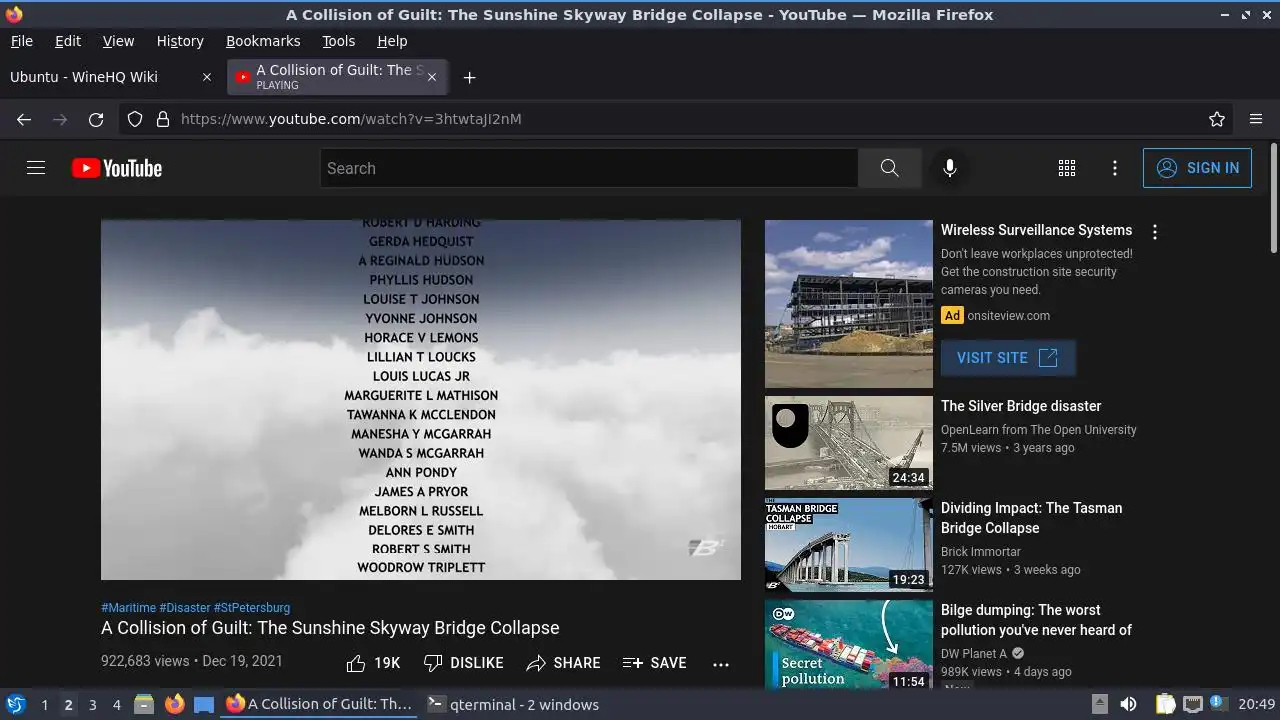
Task: Open Dividing Impact: The Tasman Bridge Collapse title
Action: tap(1032, 518)
